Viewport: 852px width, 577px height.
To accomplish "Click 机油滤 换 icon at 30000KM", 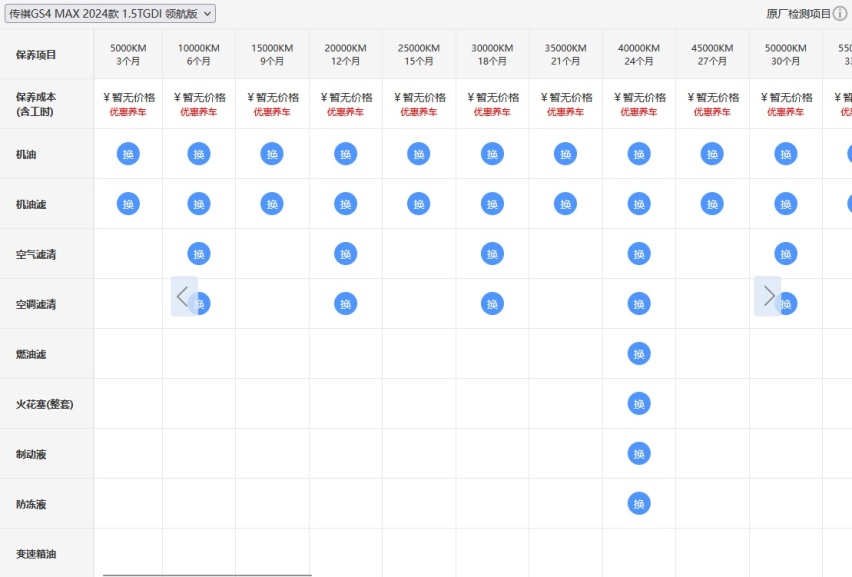I will point(492,204).
